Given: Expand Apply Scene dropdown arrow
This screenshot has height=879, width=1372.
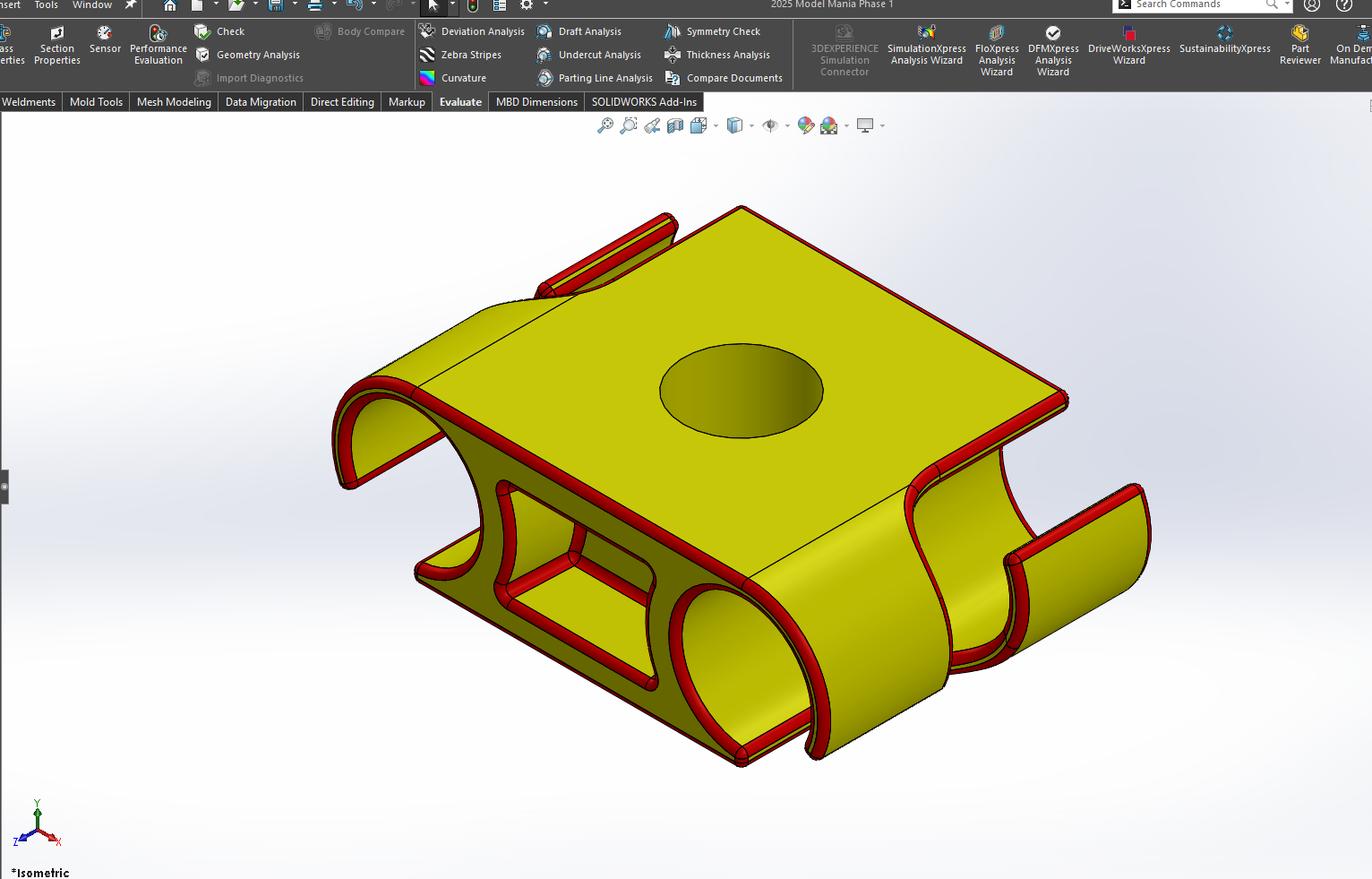Looking at the screenshot, I should coord(846,126).
